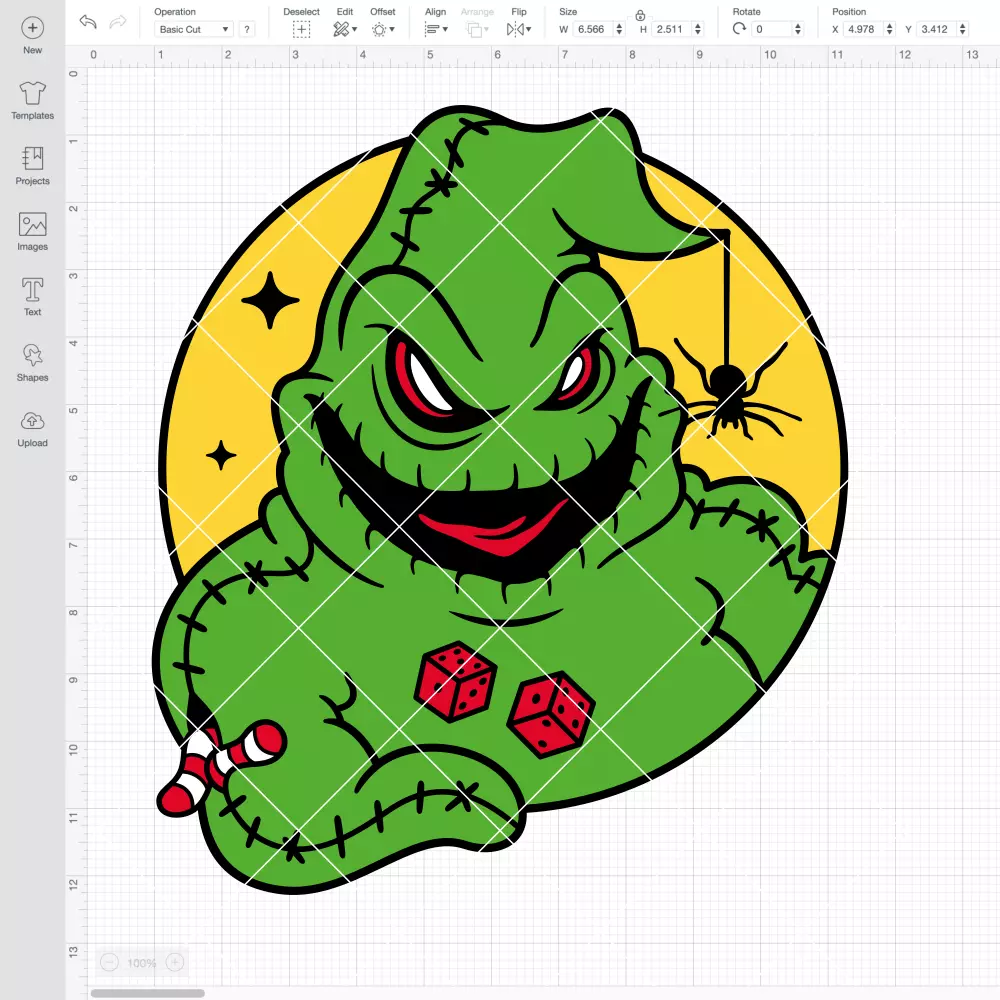Open the Offset tool dropdown
The height and width of the screenshot is (1000, 1000).
(383, 29)
